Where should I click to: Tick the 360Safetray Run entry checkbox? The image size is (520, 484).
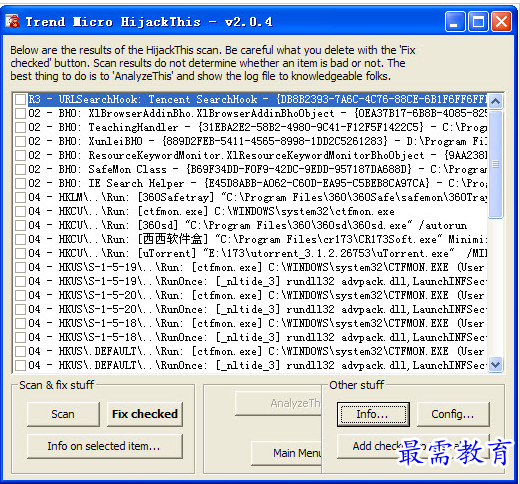[21, 197]
